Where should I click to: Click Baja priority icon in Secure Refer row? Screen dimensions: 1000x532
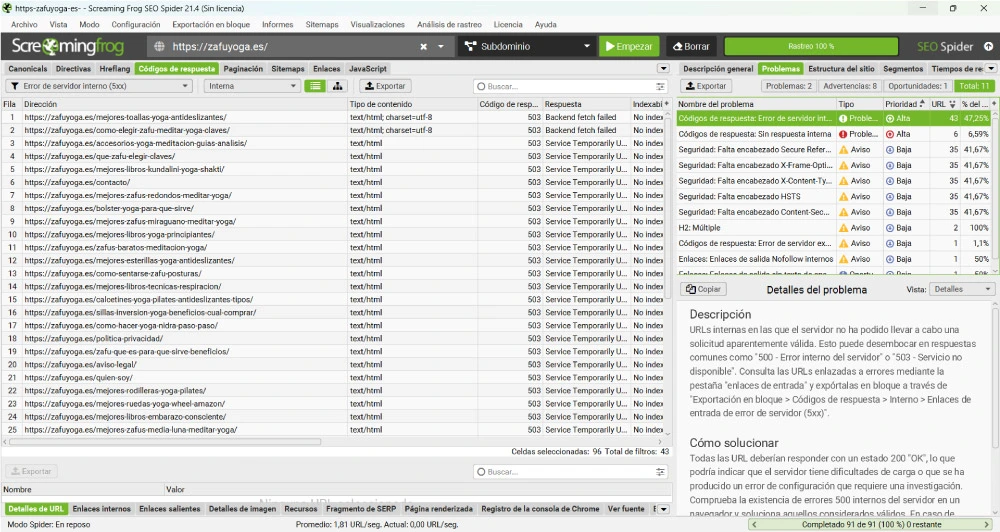(890, 150)
